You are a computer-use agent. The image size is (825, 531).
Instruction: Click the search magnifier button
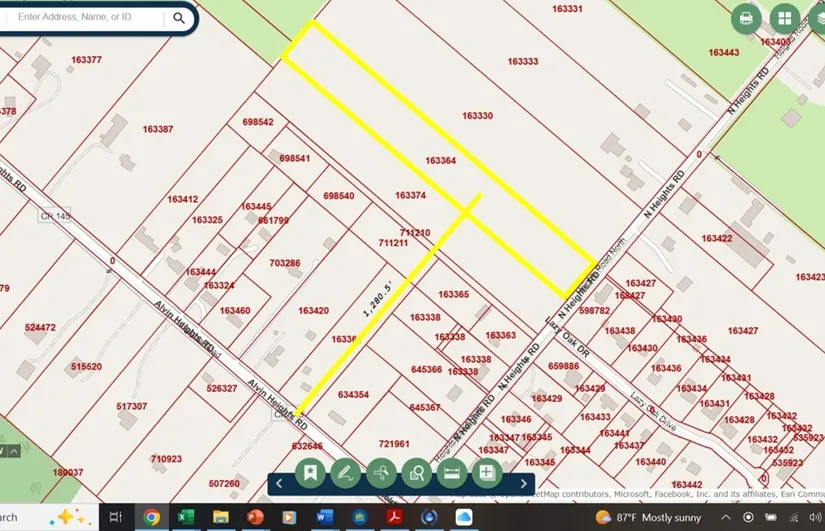[x=179, y=18]
